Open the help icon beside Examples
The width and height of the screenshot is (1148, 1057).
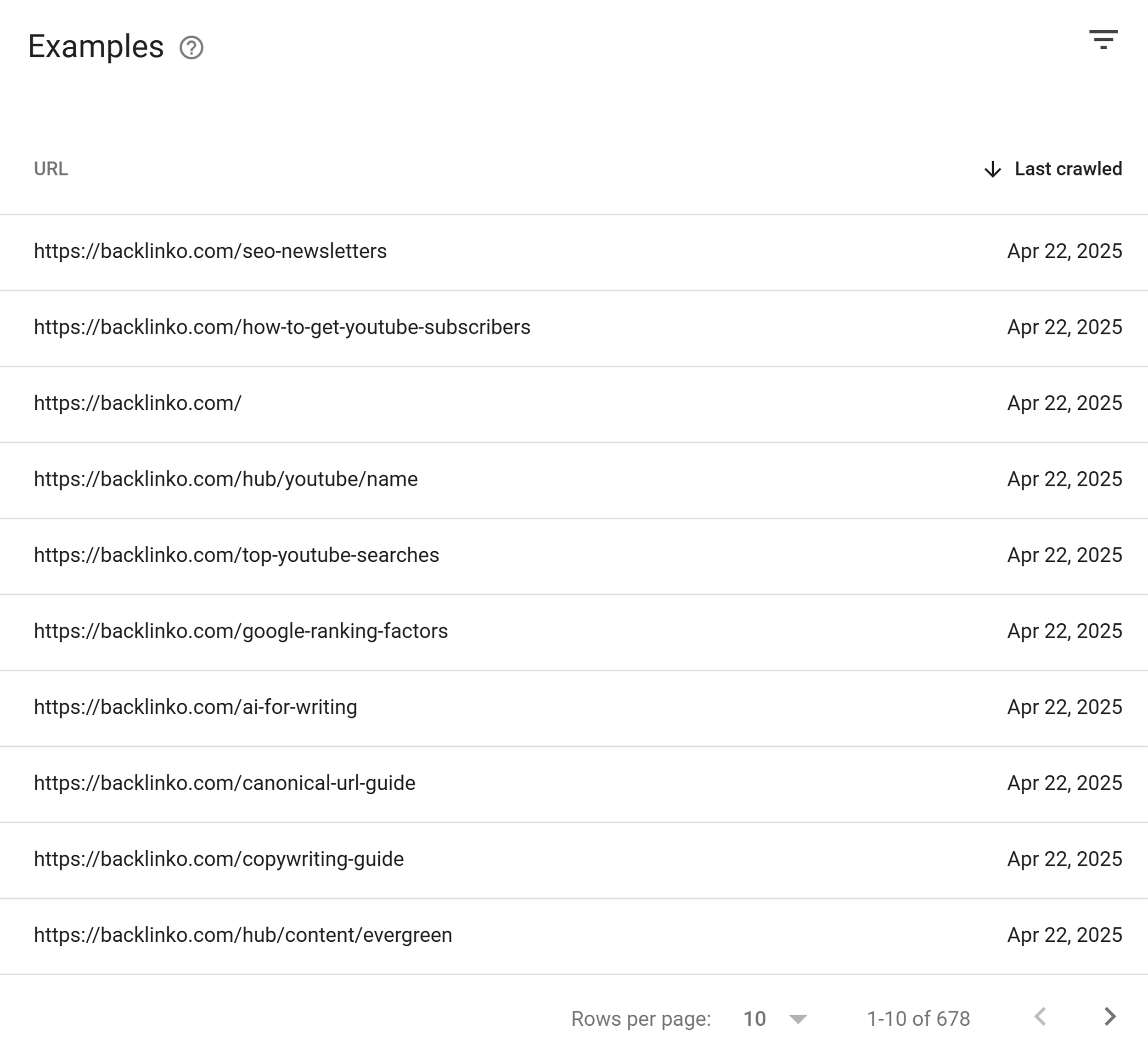[191, 47]
